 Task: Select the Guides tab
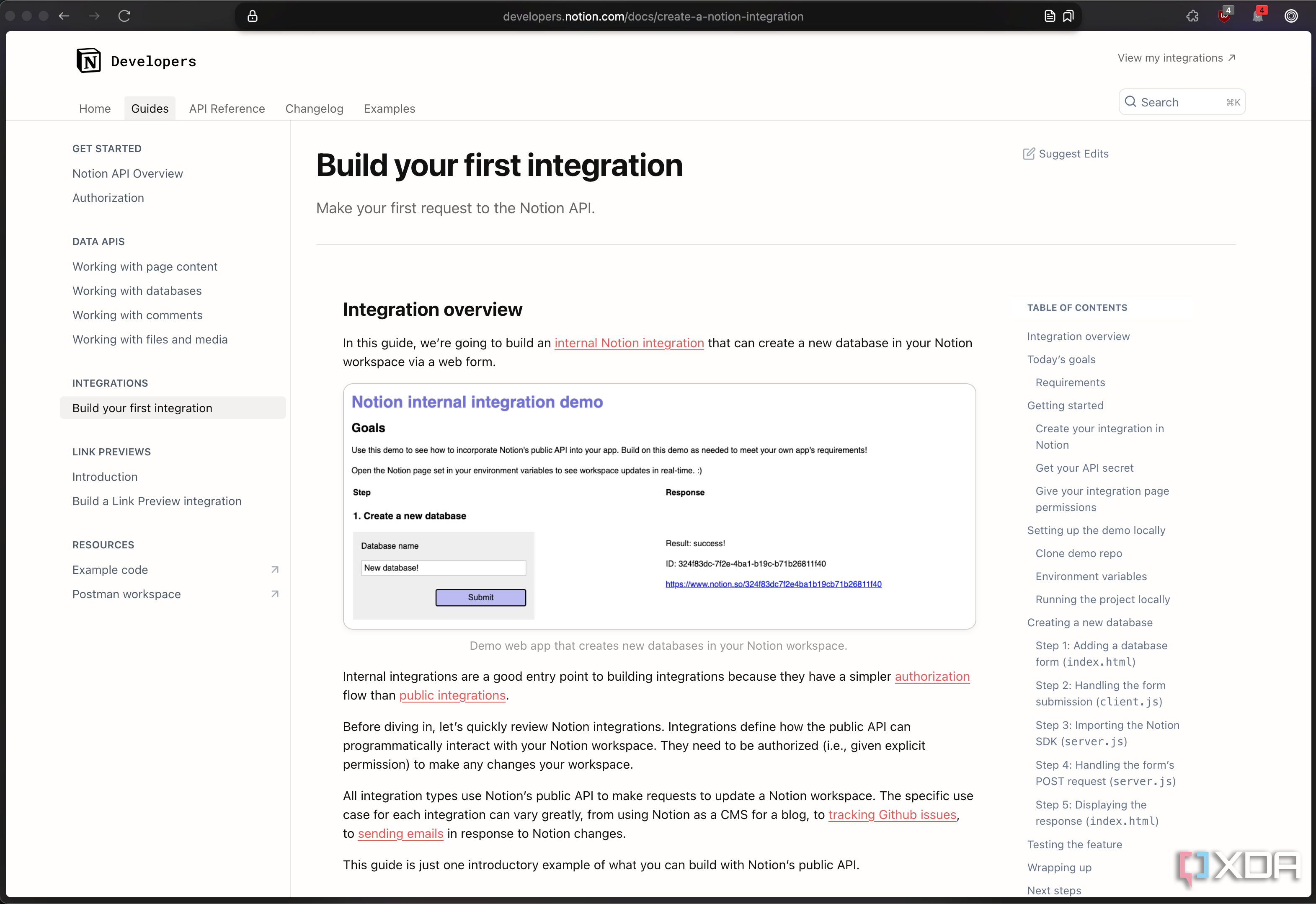[150, 108]
